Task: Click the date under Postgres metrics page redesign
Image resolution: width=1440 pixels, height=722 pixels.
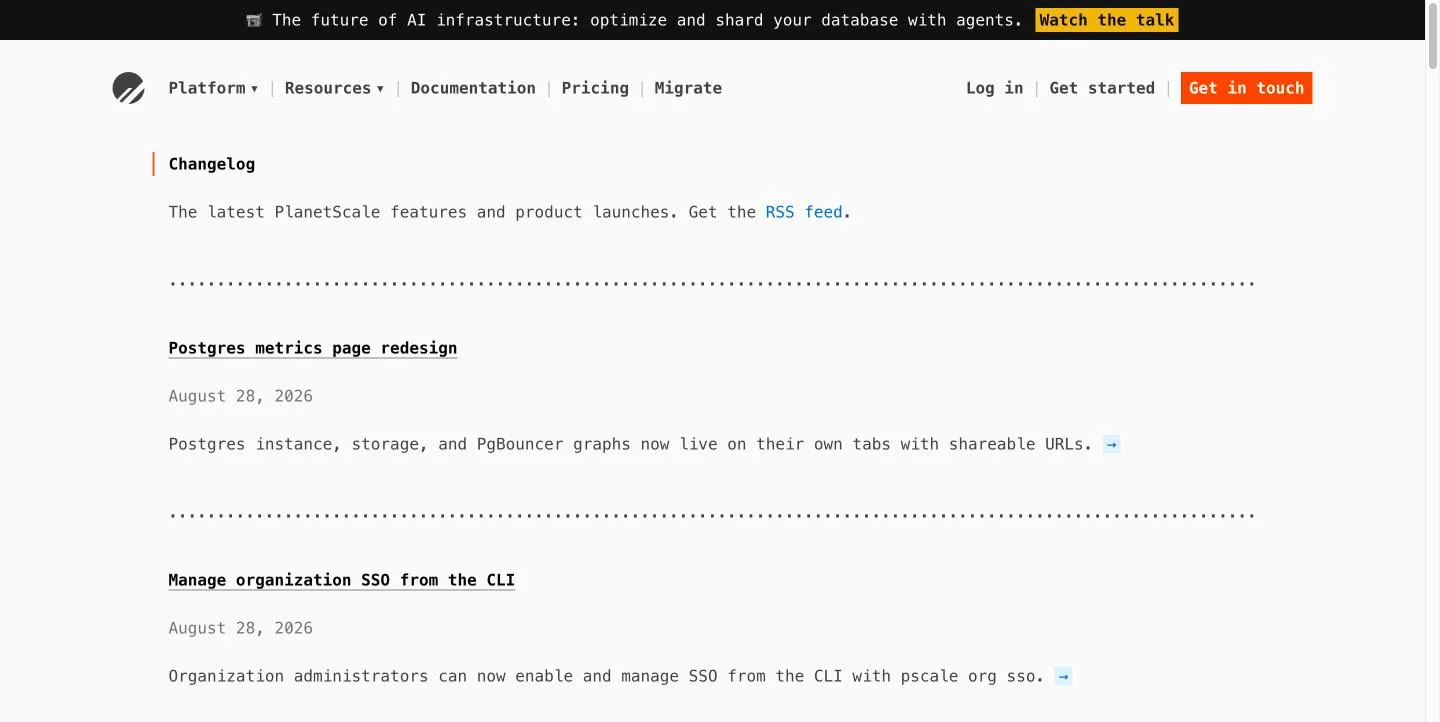Action: pyautogui.click(x=241, y=396)
